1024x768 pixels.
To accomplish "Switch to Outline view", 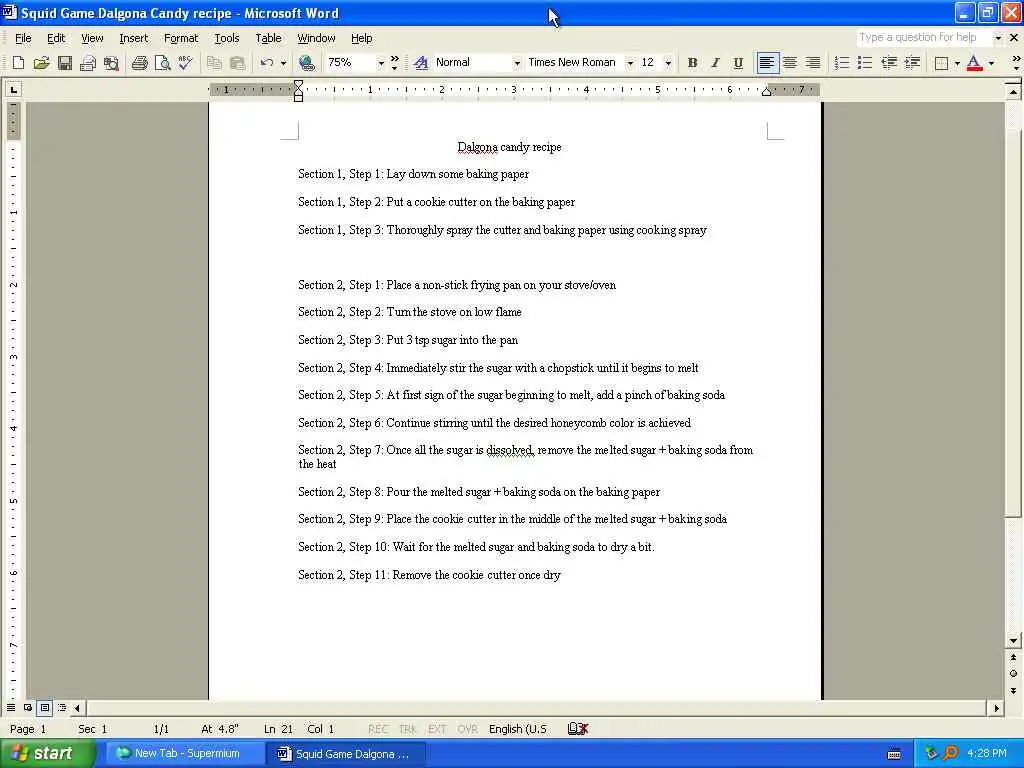I will point(61,707).
